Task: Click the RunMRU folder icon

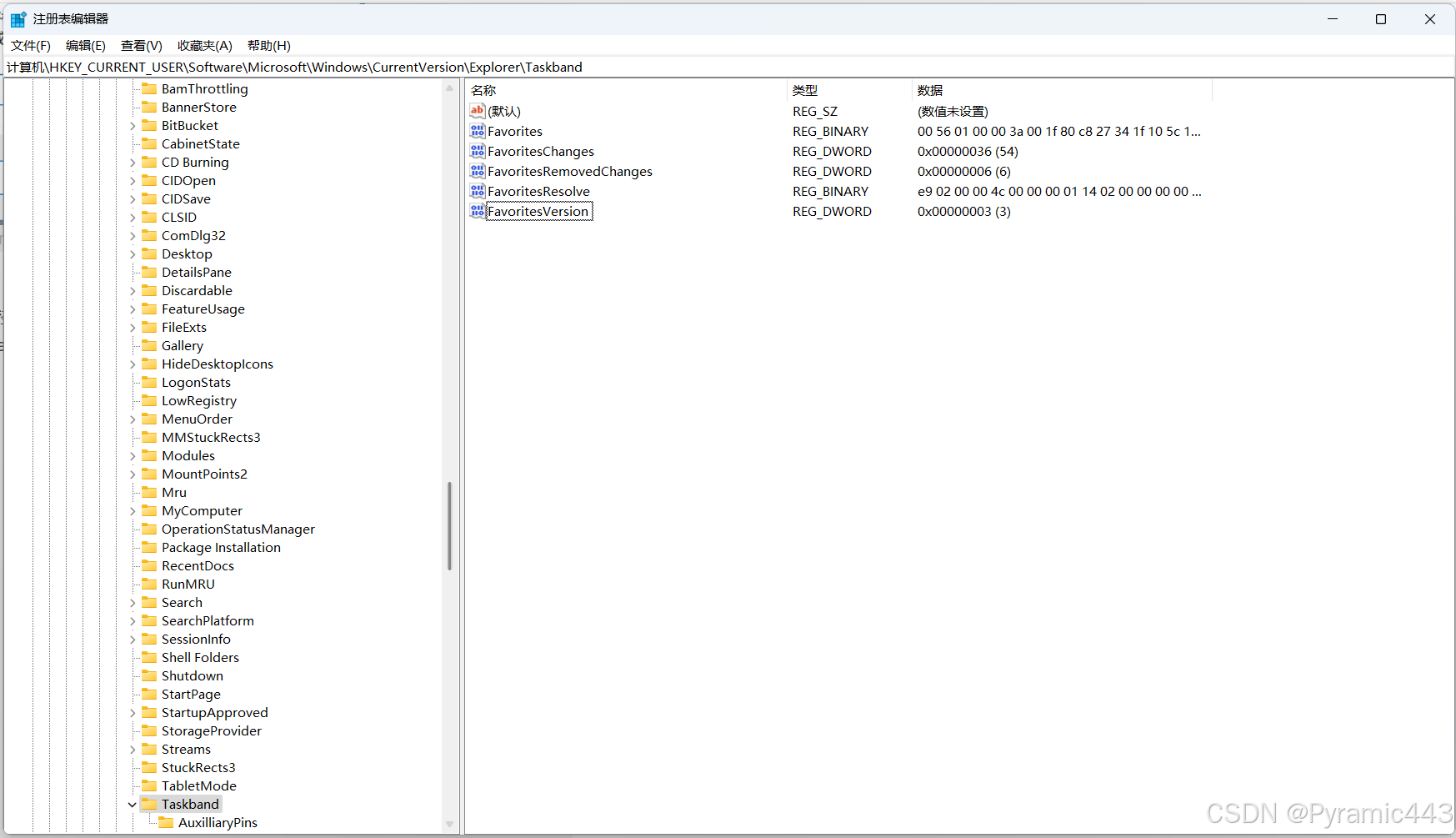Action: pos(149,584)
